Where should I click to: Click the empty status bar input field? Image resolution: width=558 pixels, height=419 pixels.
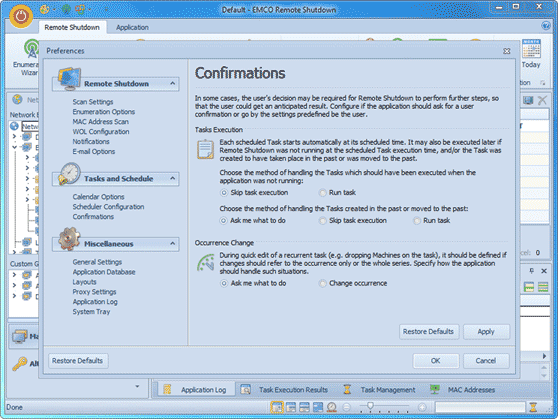(x=480, y=407)
